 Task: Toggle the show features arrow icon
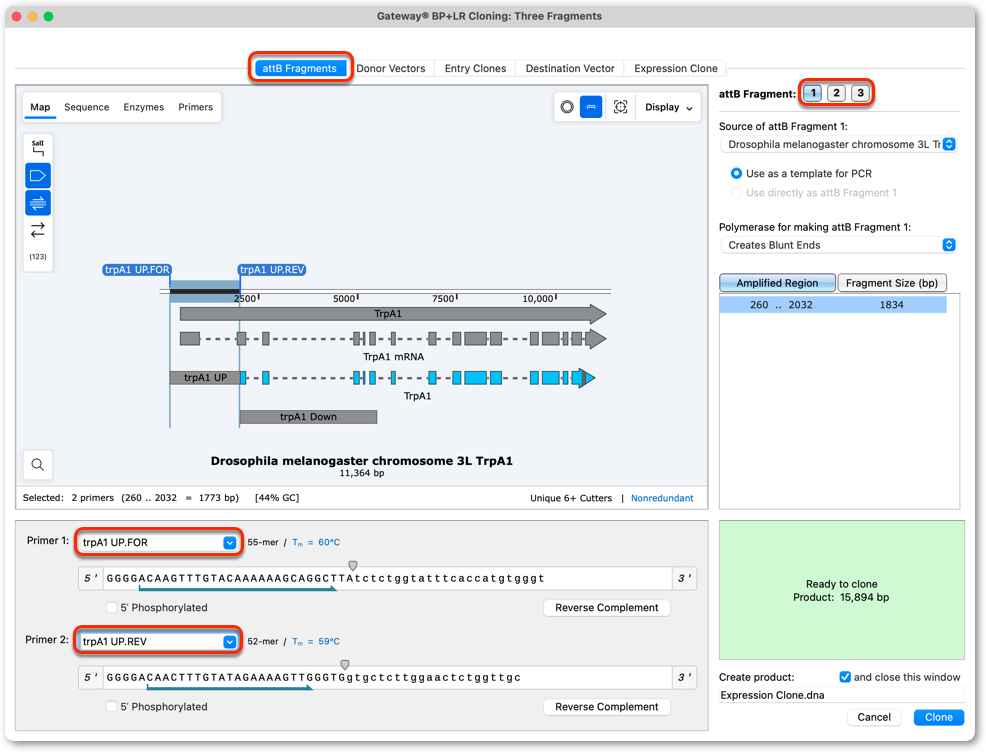[38, 175]
